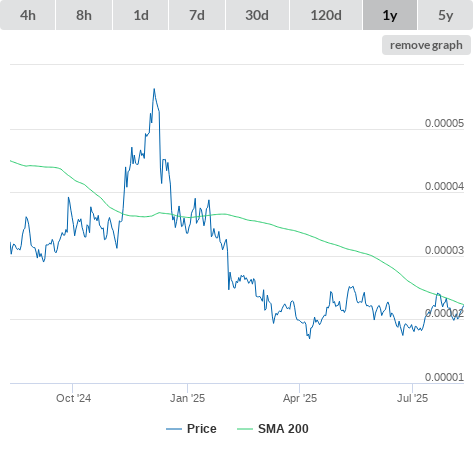Click the Apr '25 axis label
Image resolution: width=474 pixels, height=455 pixels.
coord(300,398)
